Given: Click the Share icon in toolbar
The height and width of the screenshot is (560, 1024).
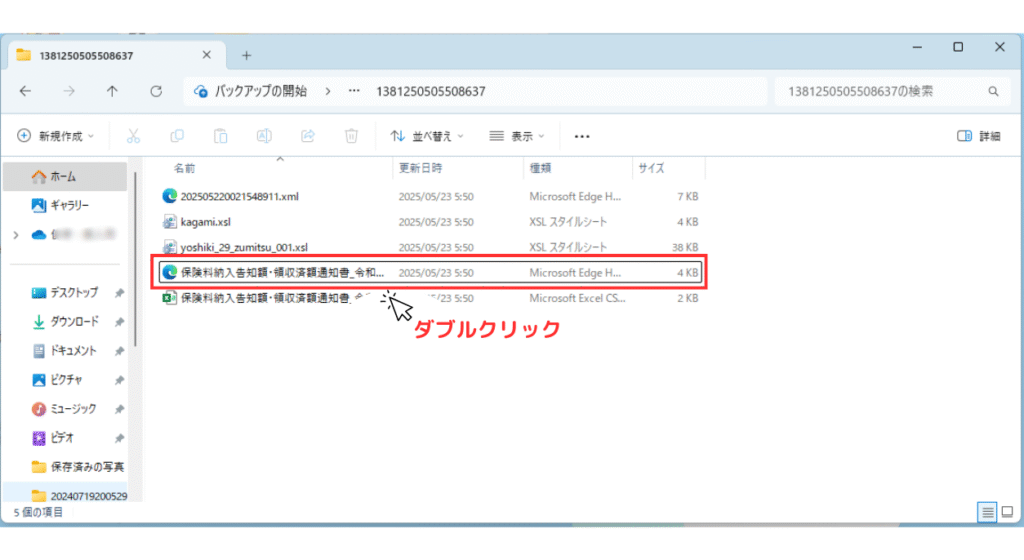Looking at the screenshot, I should point(308,136).
